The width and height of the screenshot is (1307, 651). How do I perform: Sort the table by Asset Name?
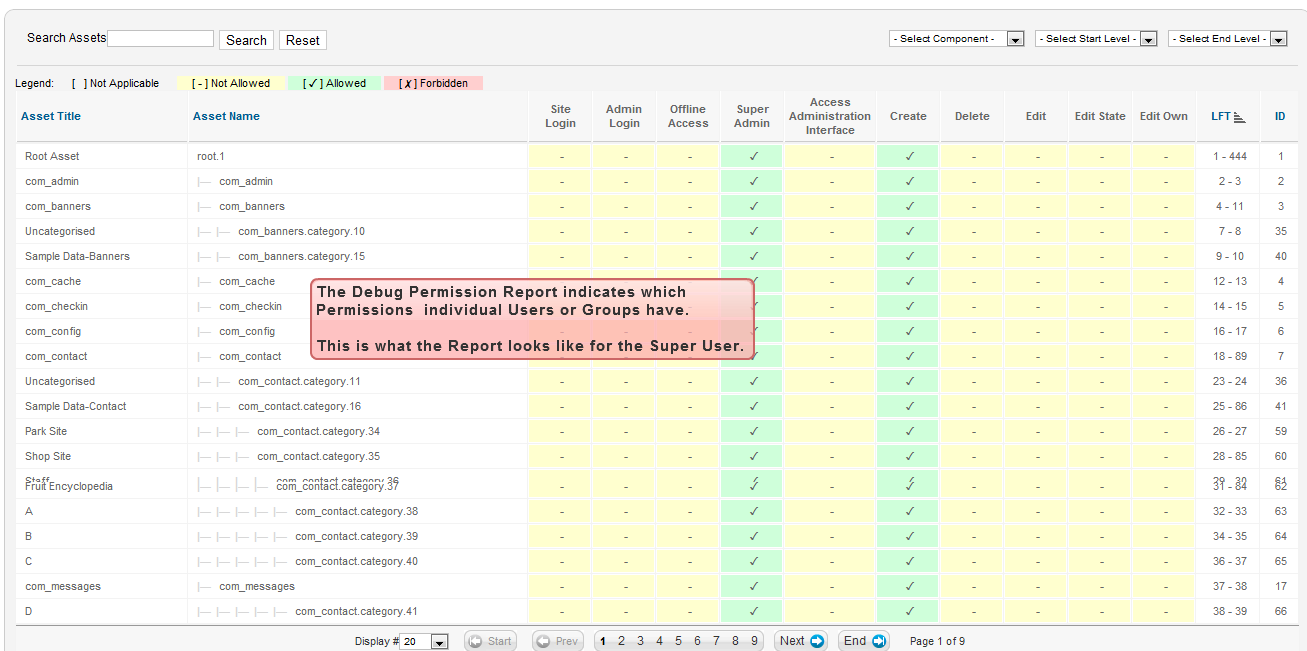[x=226, y=116]
